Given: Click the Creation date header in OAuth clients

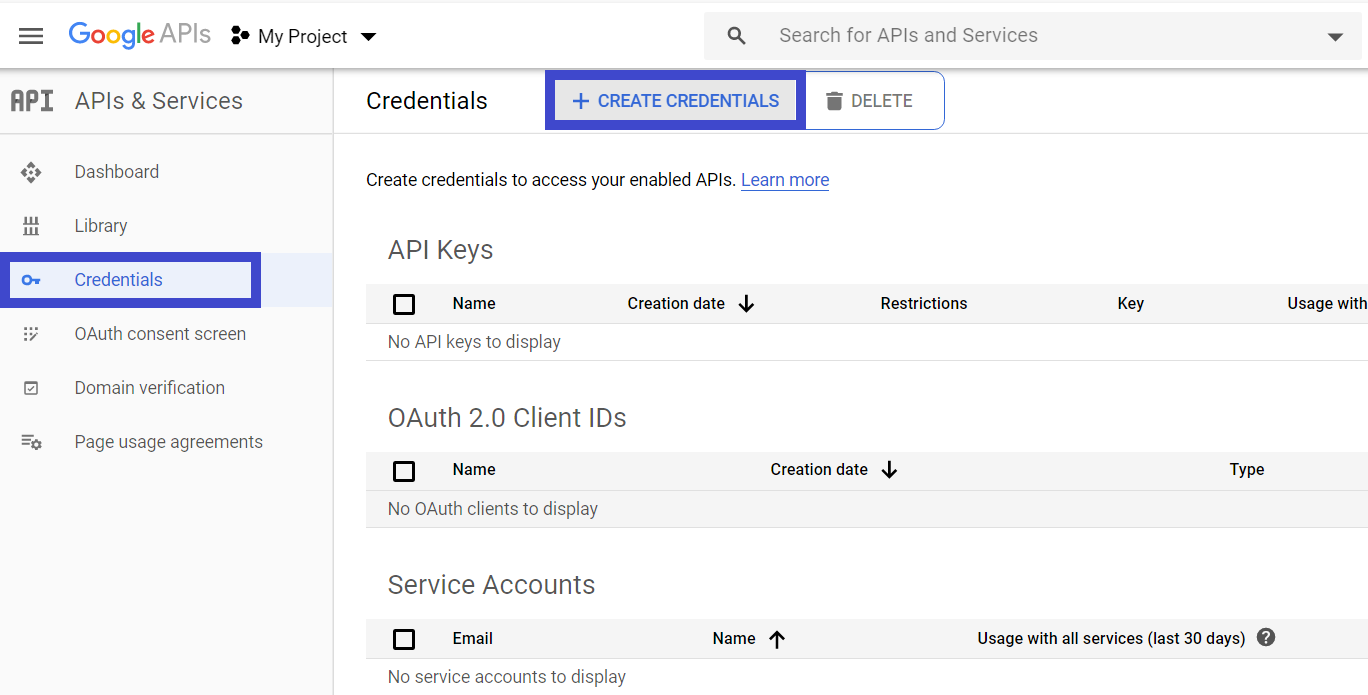Looking at the screenshot, I should [819, 470].
